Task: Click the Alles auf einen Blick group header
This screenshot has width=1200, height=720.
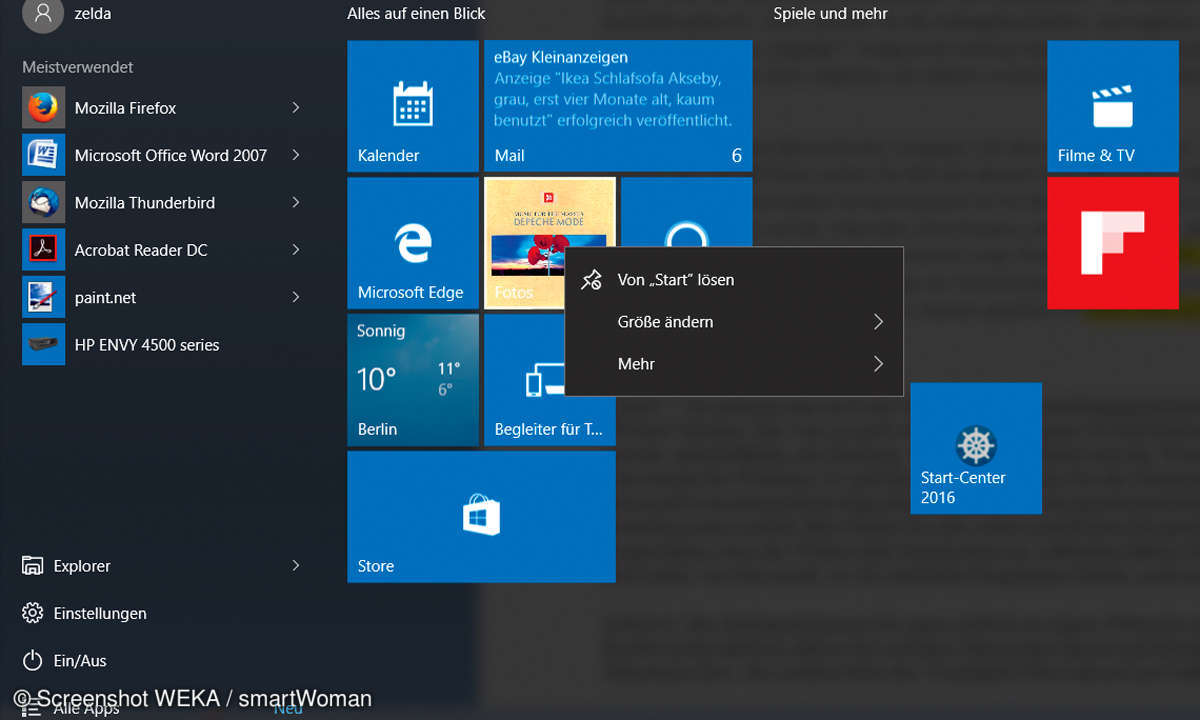Action: click(x=416, y=14)
